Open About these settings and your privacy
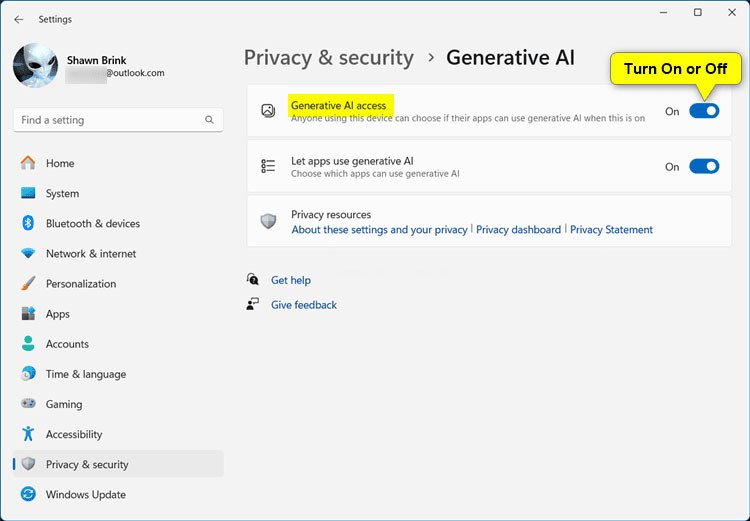The width and height of the screenshot is (750, 521). (379, 230)
